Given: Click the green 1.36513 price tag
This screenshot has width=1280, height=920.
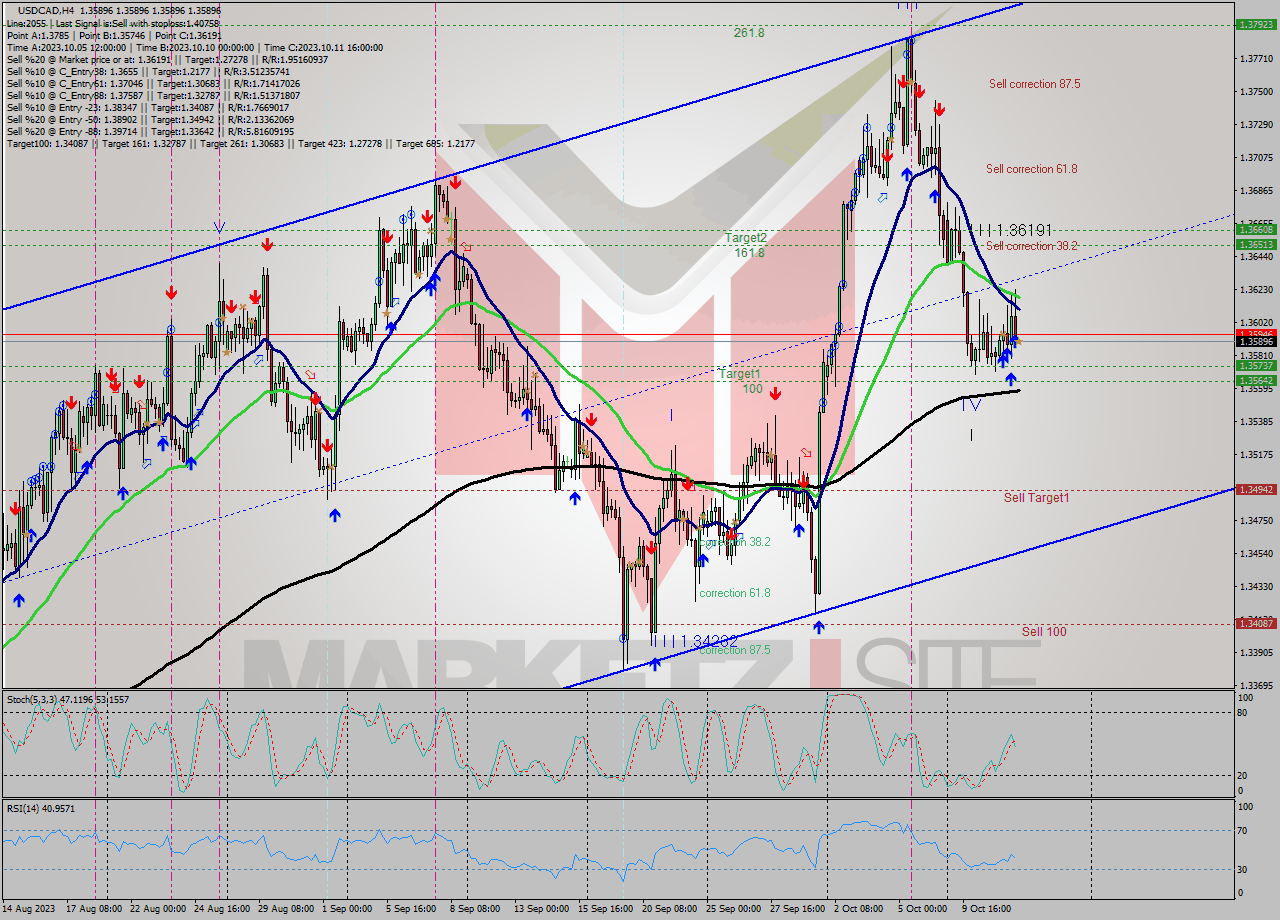Looking at the screenshot, I should (1255, 244).
